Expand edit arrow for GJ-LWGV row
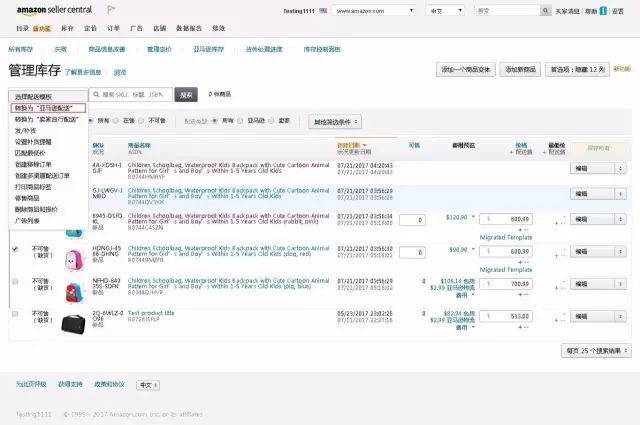Image resolution: width=640 pixels, height=425 pixels. click(620, 194)
